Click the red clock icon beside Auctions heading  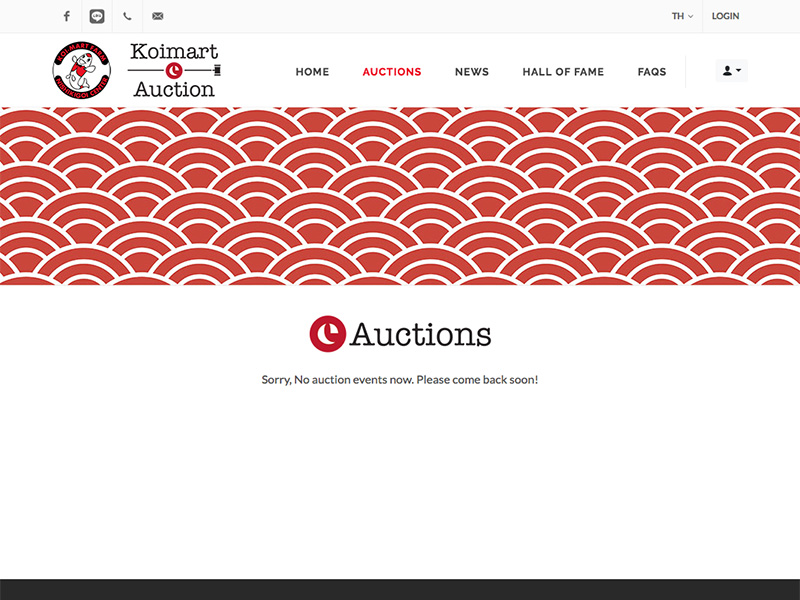tap(327, 334)
